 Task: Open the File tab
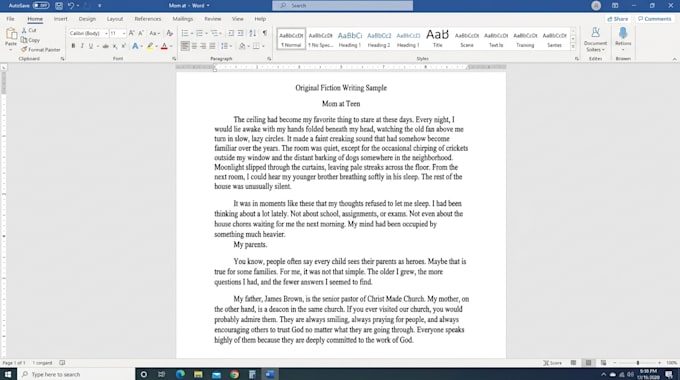point(10,19)
